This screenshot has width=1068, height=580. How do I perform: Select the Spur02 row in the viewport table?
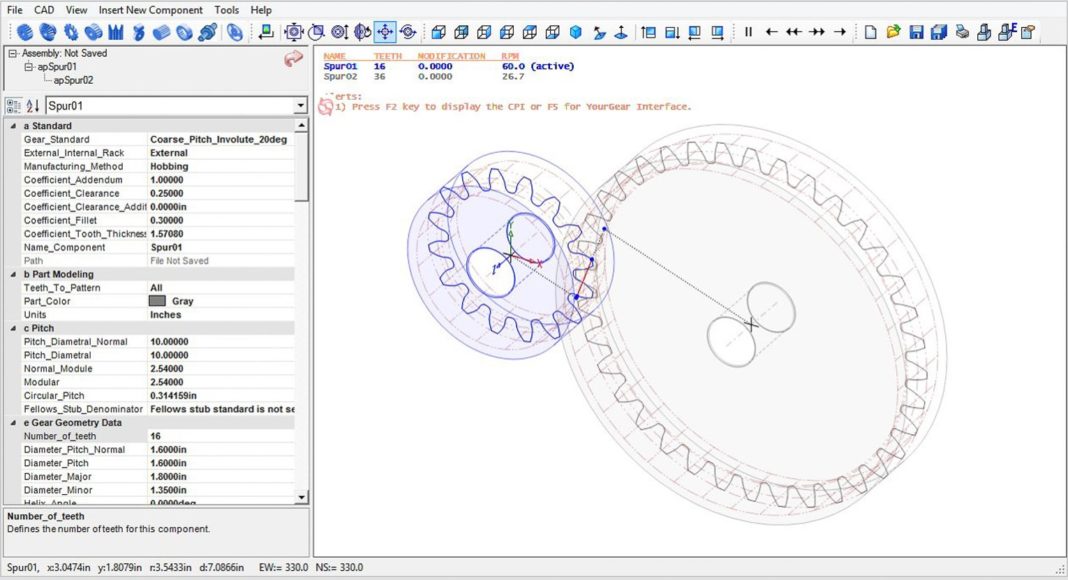click(x=424, y=77)
